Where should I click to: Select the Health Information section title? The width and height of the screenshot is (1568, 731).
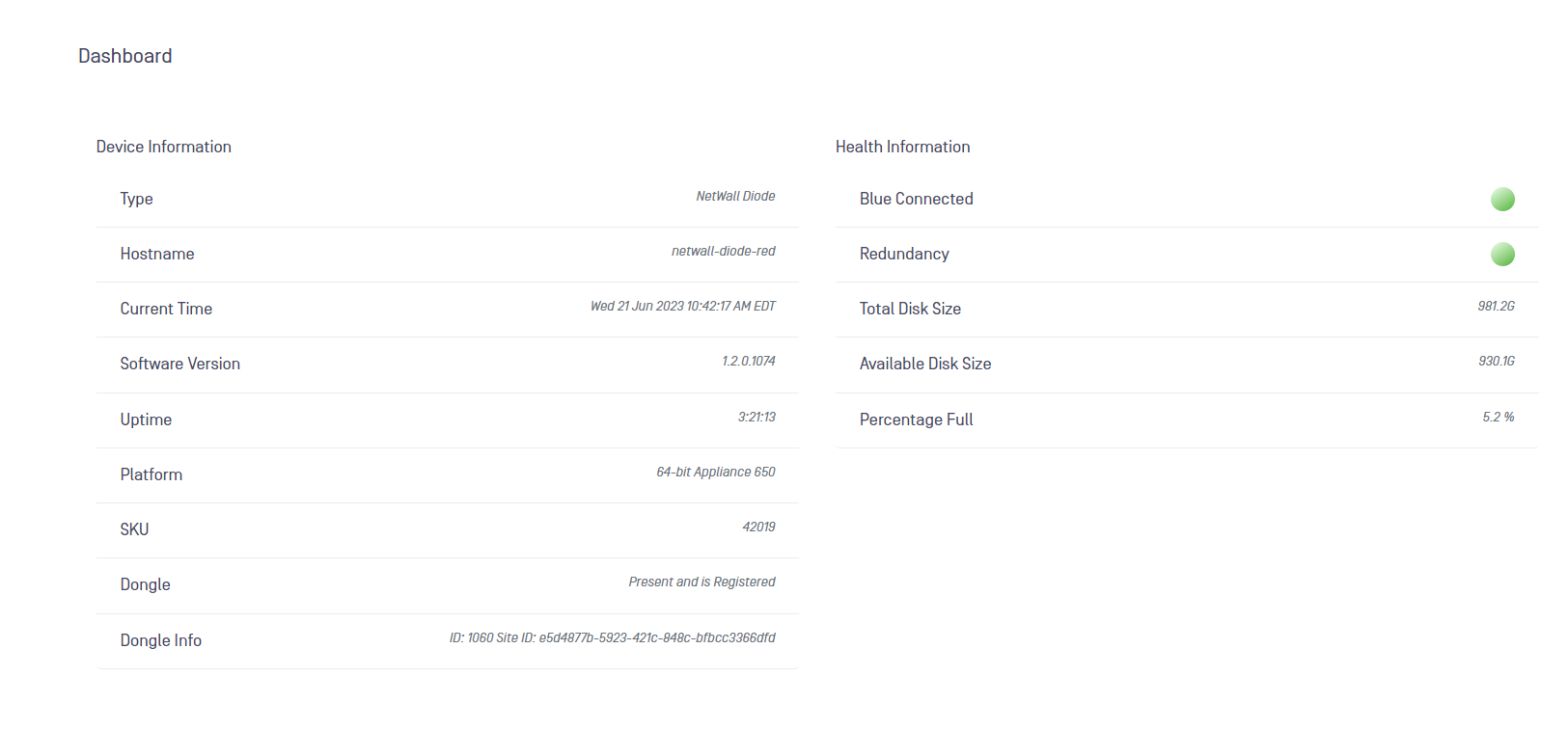click(x=903, y=147)
